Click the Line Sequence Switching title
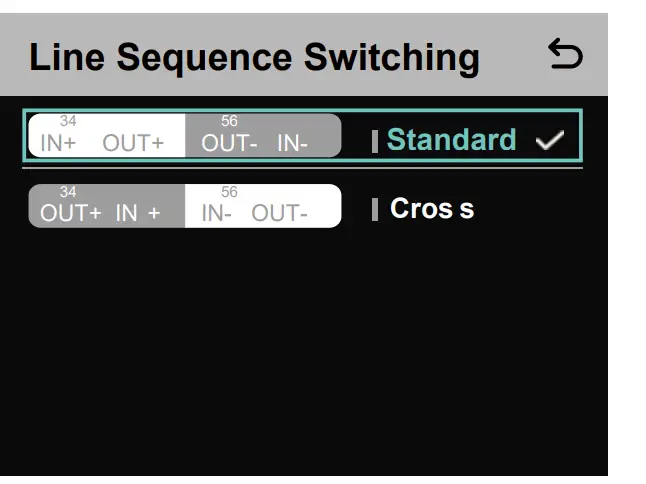The width and height of the screenshot is (646, 484). coord(254,57)
